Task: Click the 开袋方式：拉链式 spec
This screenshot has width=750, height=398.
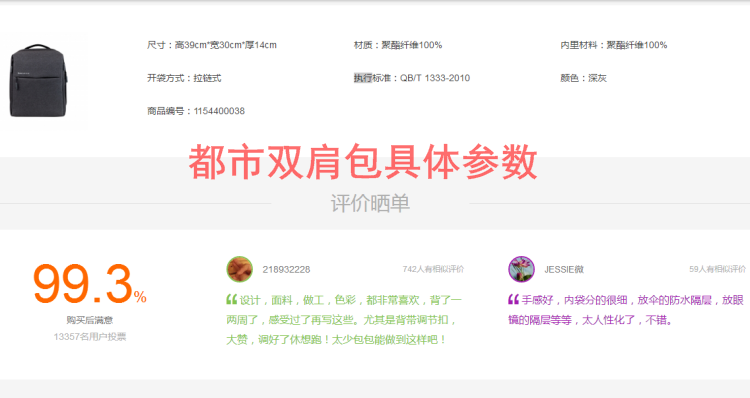Action: pos(184,78)
